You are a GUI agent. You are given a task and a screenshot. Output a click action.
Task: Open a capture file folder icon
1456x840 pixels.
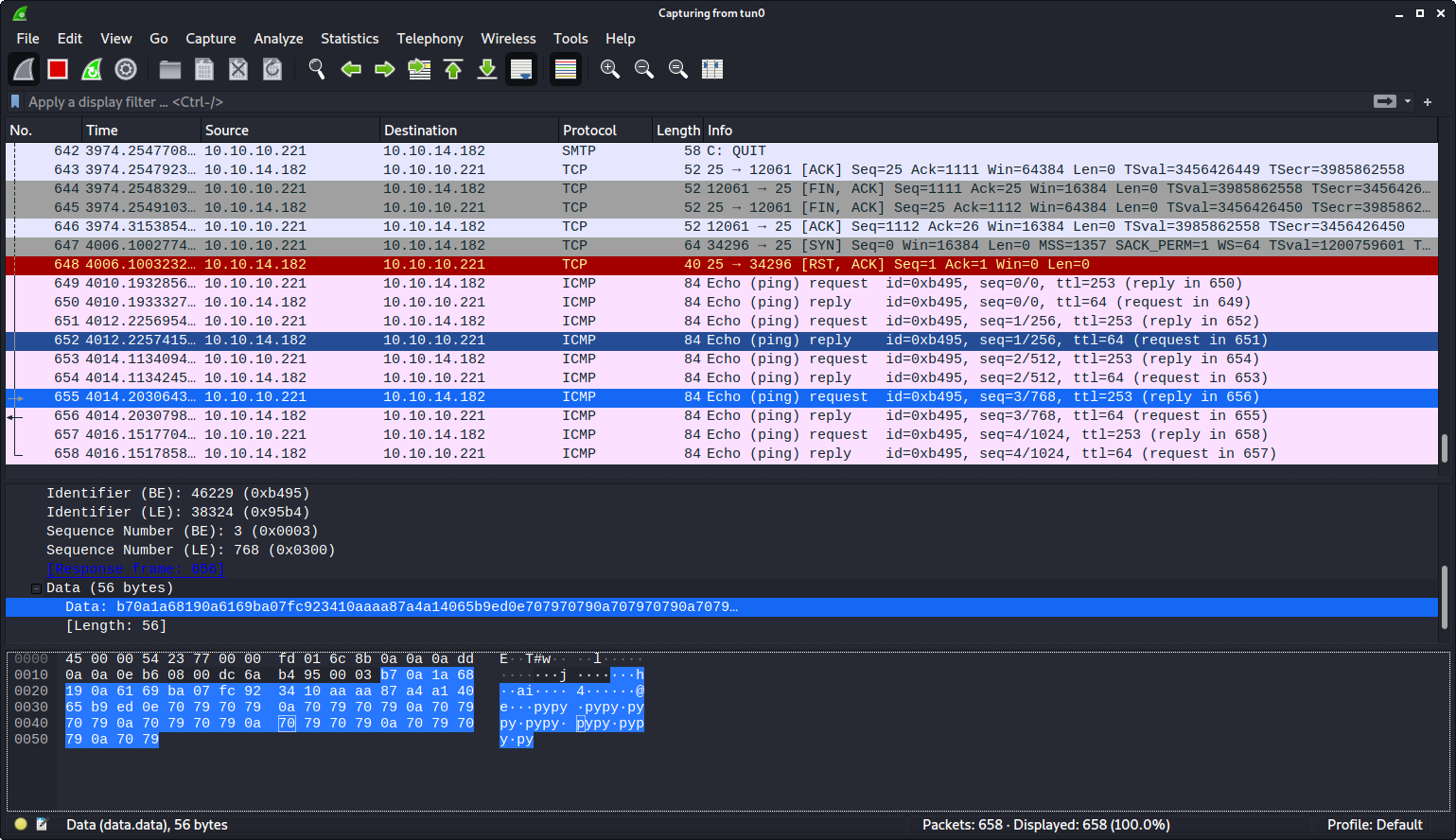[x=170, y=69]
